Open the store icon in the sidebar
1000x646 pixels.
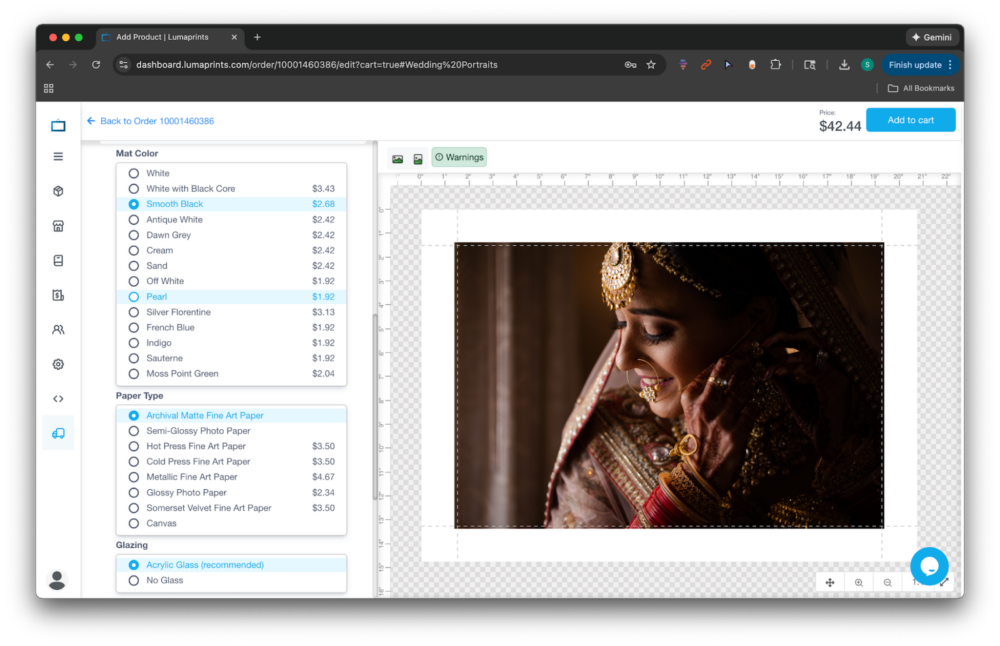pyautogui.click(x=58, y=226)
